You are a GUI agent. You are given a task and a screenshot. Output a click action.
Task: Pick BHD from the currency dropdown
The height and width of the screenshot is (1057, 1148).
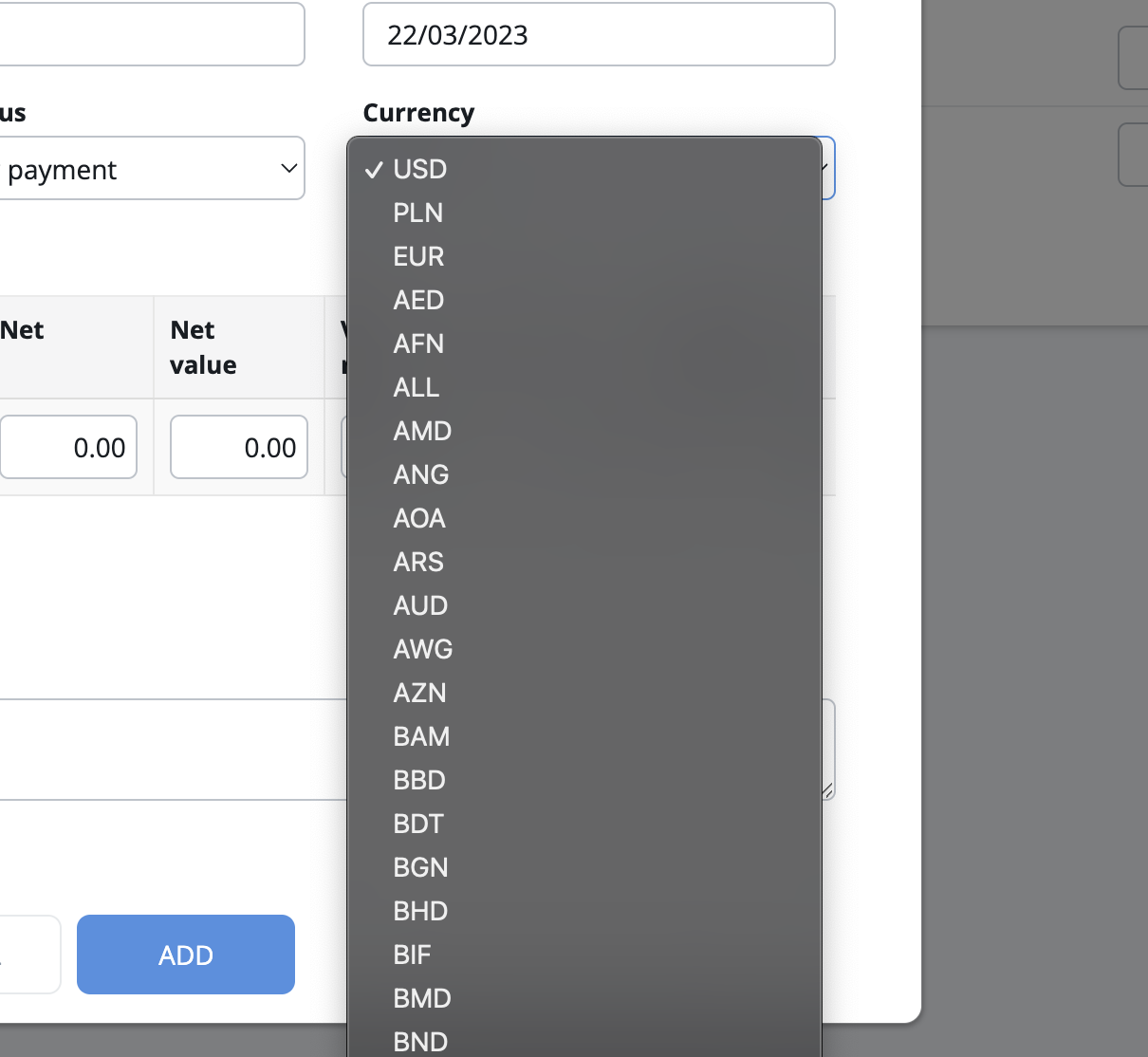point(420,911)
